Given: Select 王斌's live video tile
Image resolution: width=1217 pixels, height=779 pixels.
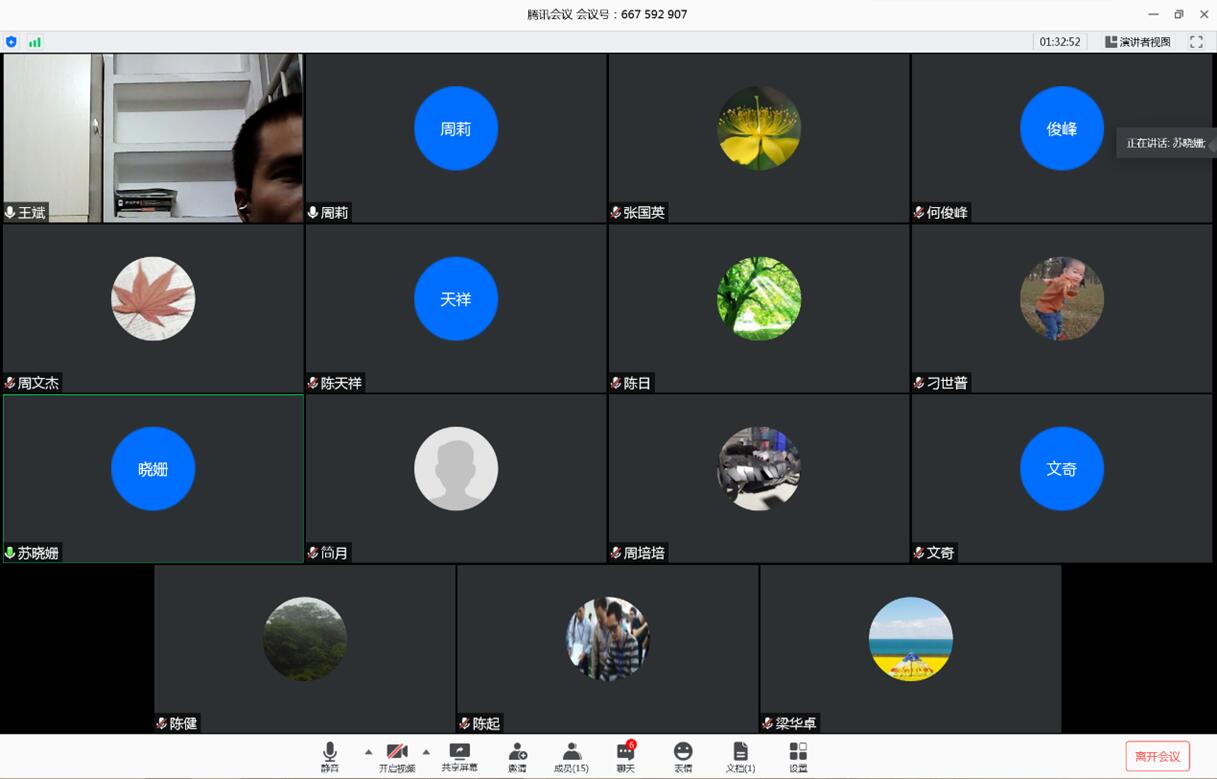Looking at the screenshot, I should pos(153,137).
